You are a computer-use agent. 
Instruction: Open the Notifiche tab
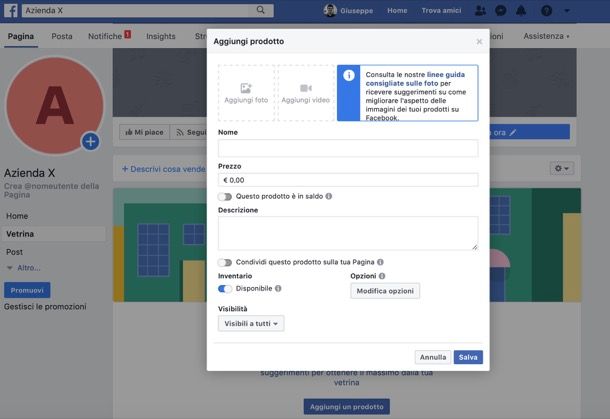[x=109, y=36]
